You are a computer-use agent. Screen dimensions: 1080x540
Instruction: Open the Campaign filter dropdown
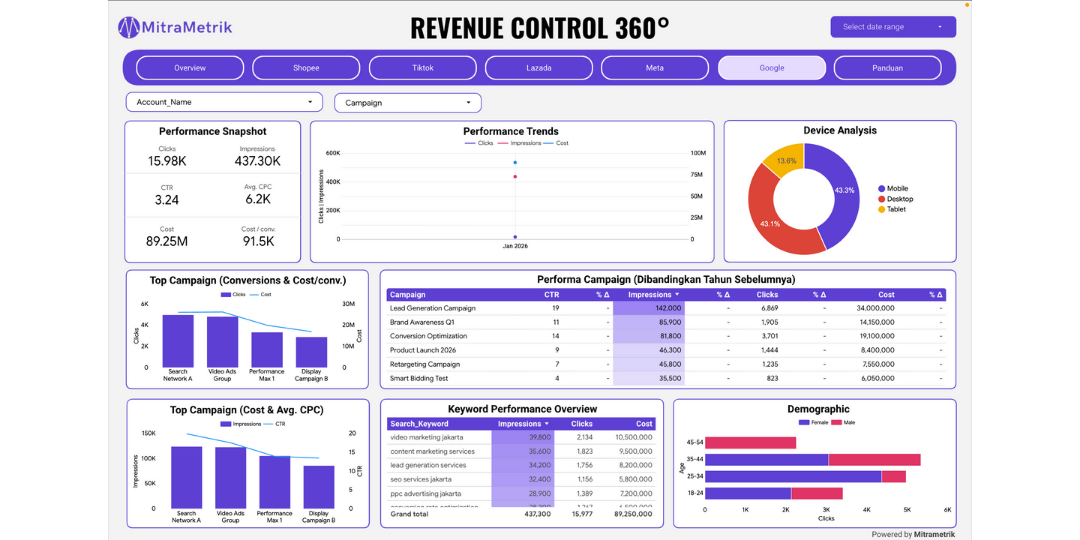click(407, 102)
